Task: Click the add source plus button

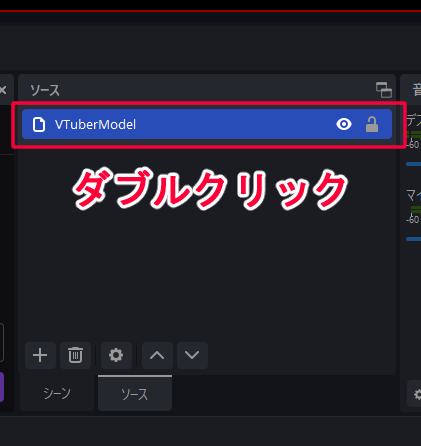Action: click(x=40, y=355)
